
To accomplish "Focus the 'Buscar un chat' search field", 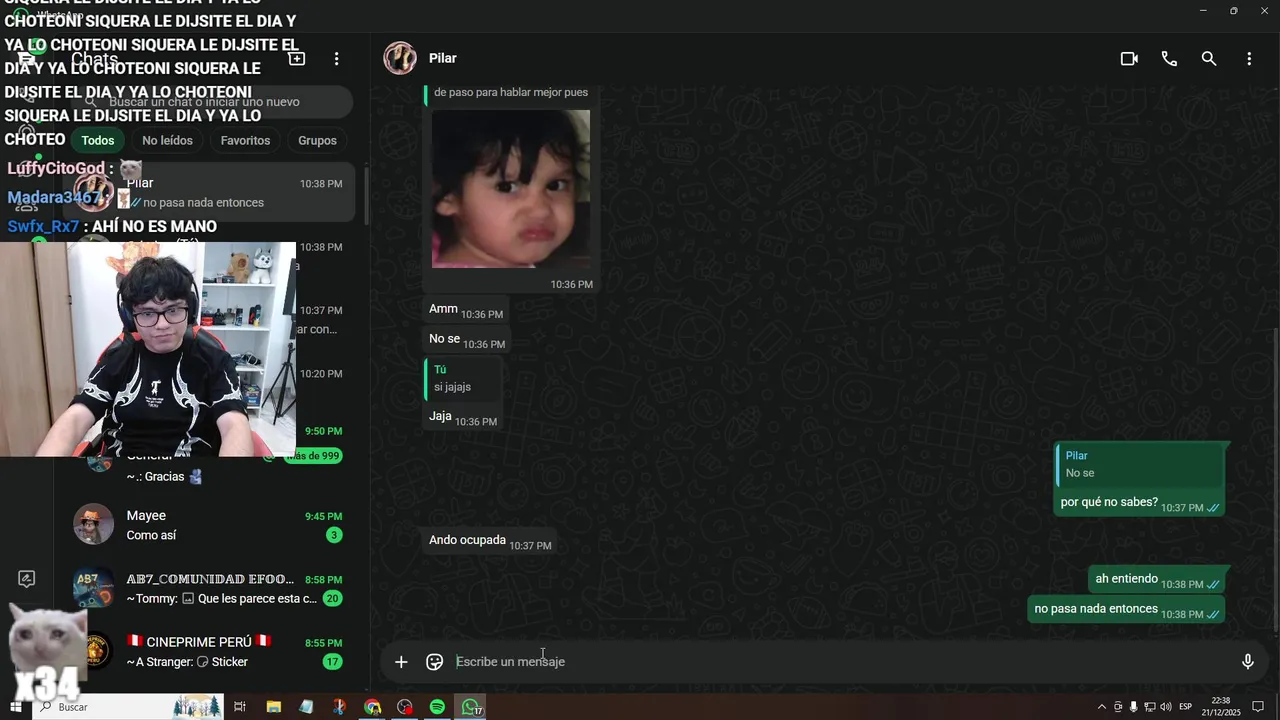I will pyautogui.click(x=212, y=102).
